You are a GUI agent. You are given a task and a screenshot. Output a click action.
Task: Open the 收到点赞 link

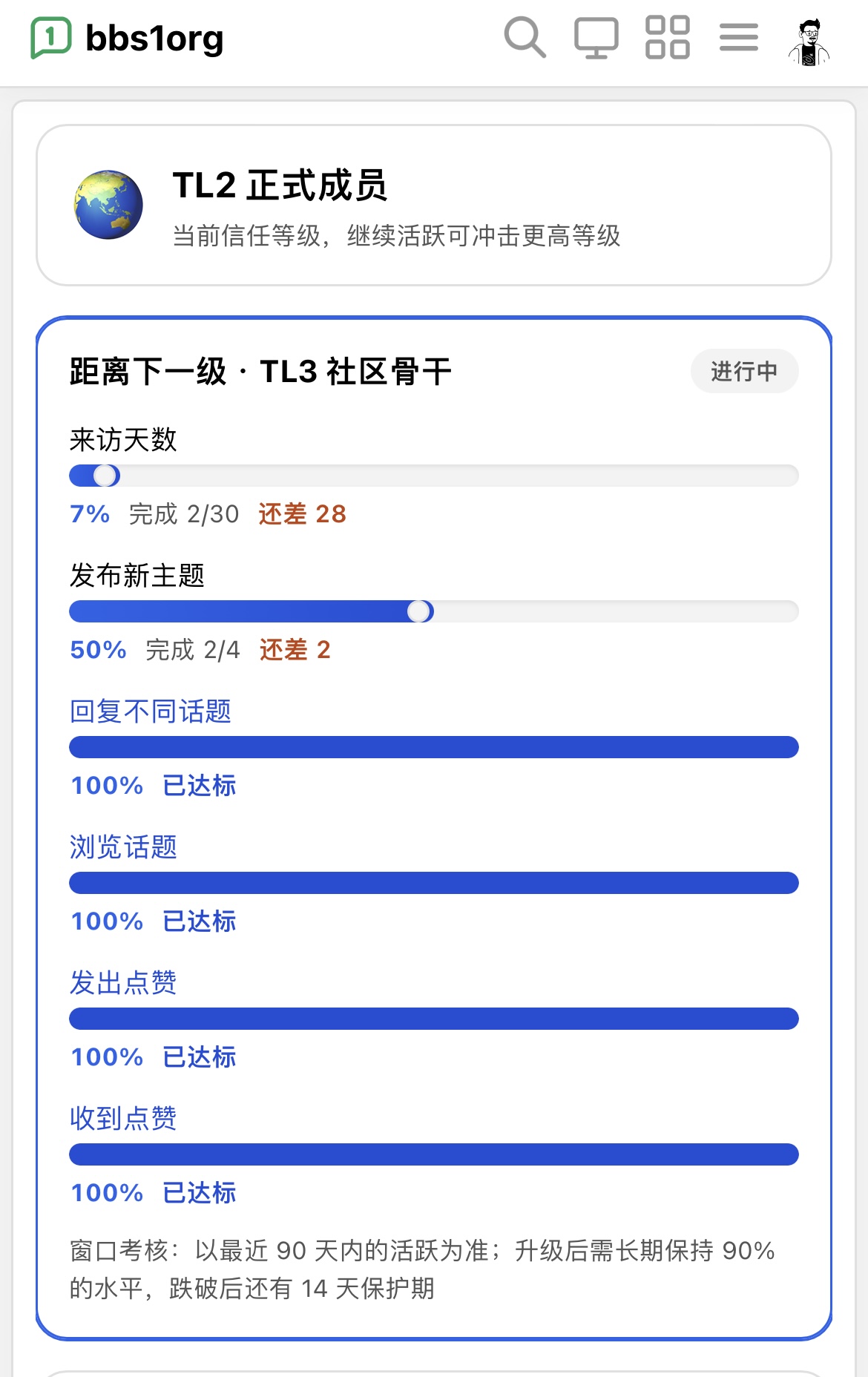123,1119
